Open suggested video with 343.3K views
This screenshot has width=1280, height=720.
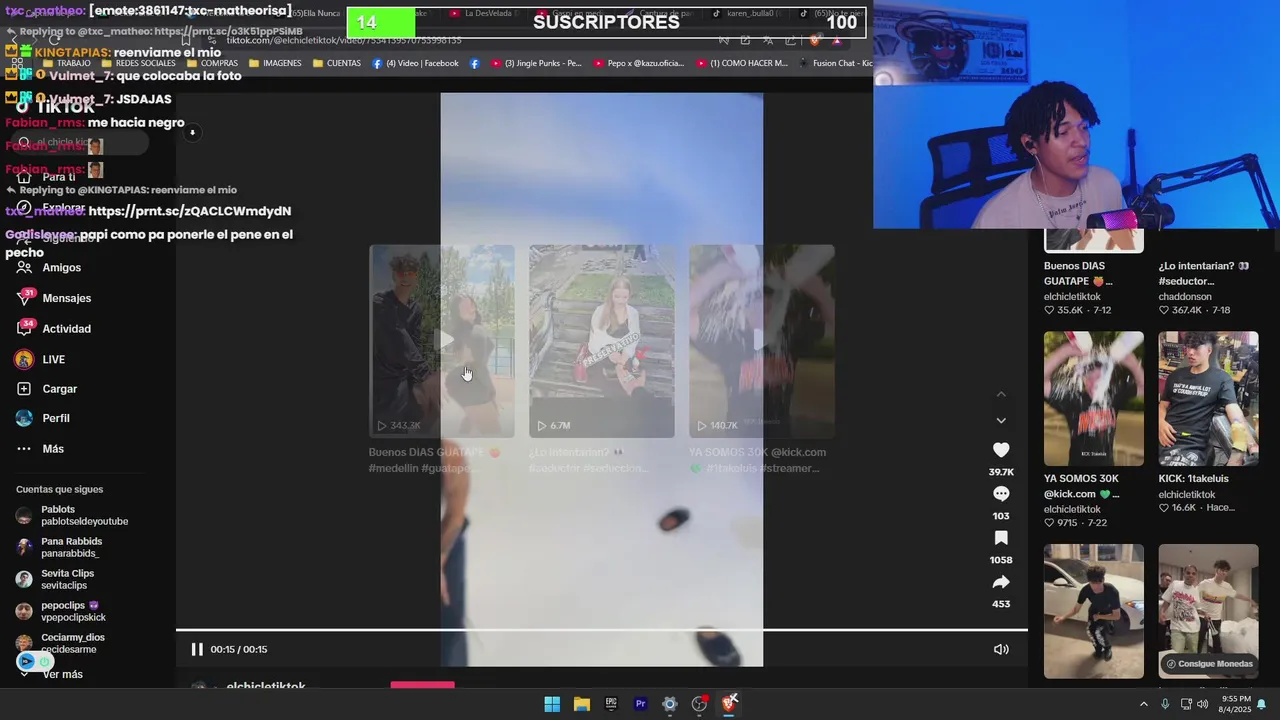tap(442, 341)
